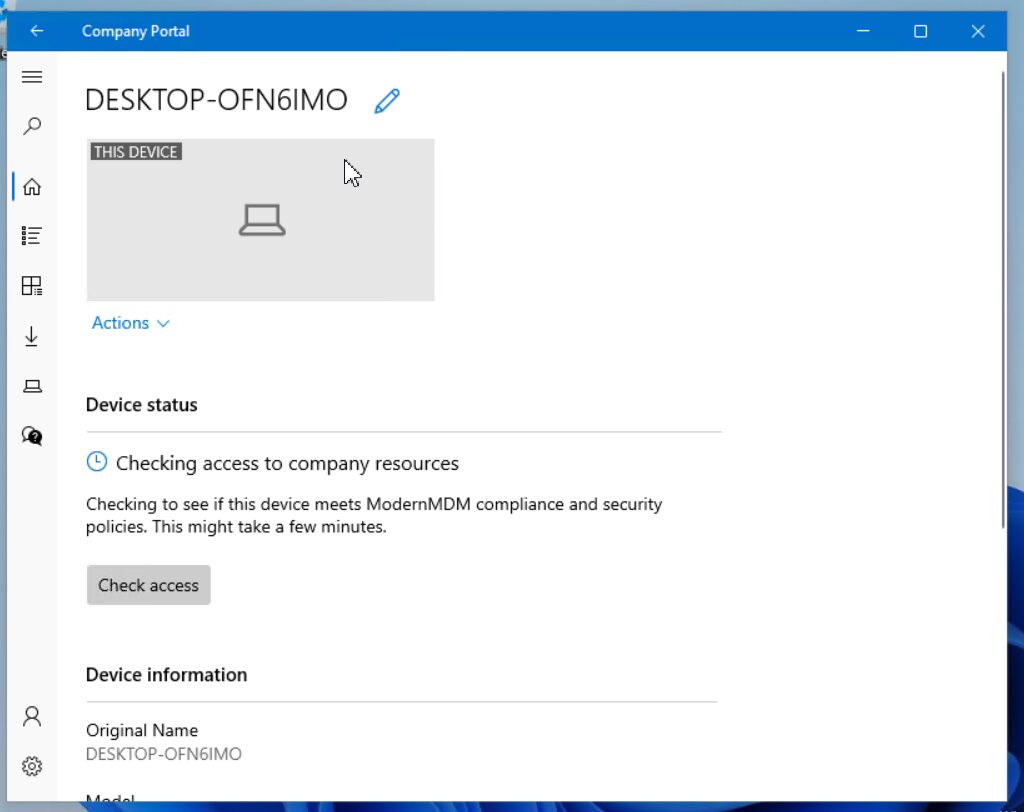Open Downloads and updates section
The height and width of the screenshot is (812, 1024).
click(x=32, y=336)
